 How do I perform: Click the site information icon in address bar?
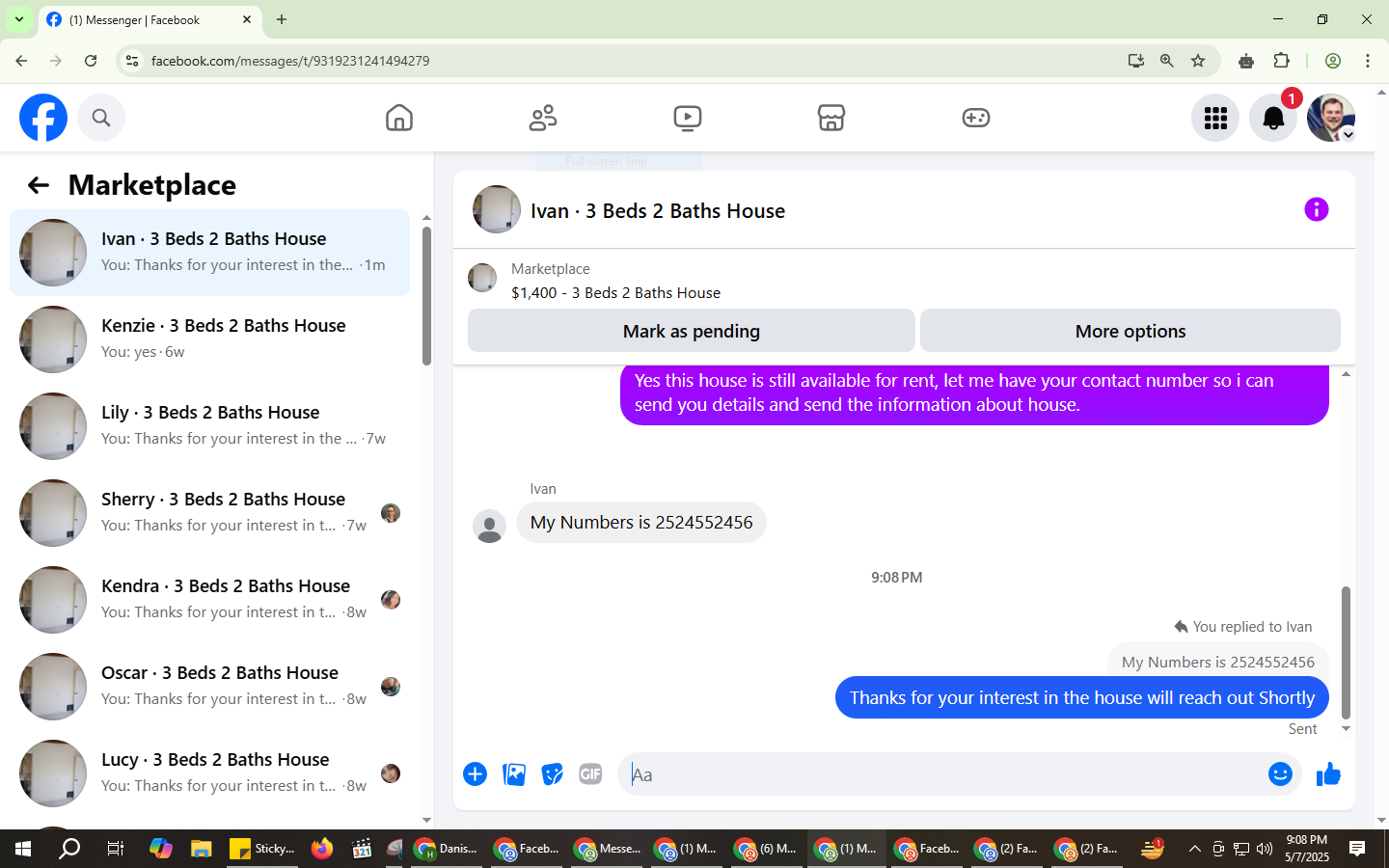coord(132,61)
